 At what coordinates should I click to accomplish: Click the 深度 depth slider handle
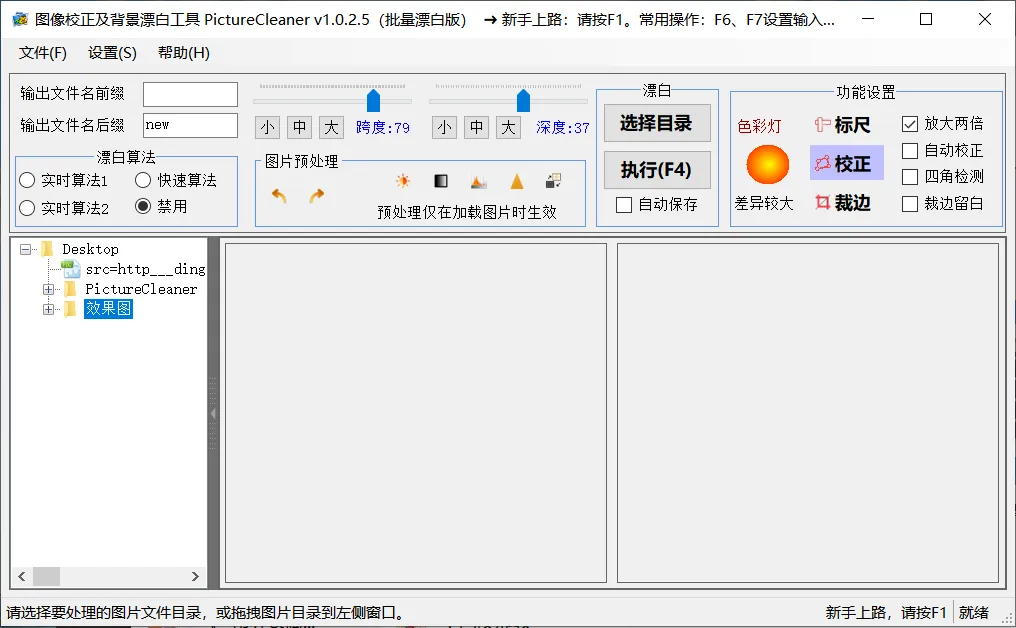point(523,100)
